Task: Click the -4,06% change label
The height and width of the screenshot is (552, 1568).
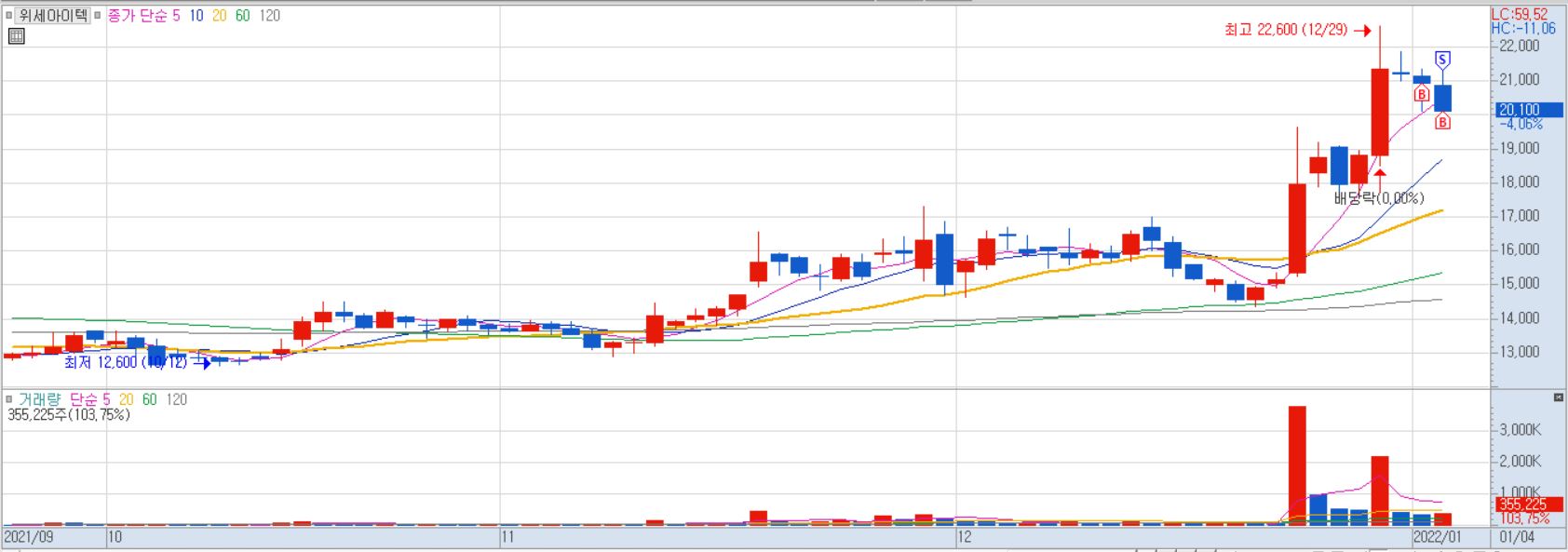Action: click(x=1521, y=124)
